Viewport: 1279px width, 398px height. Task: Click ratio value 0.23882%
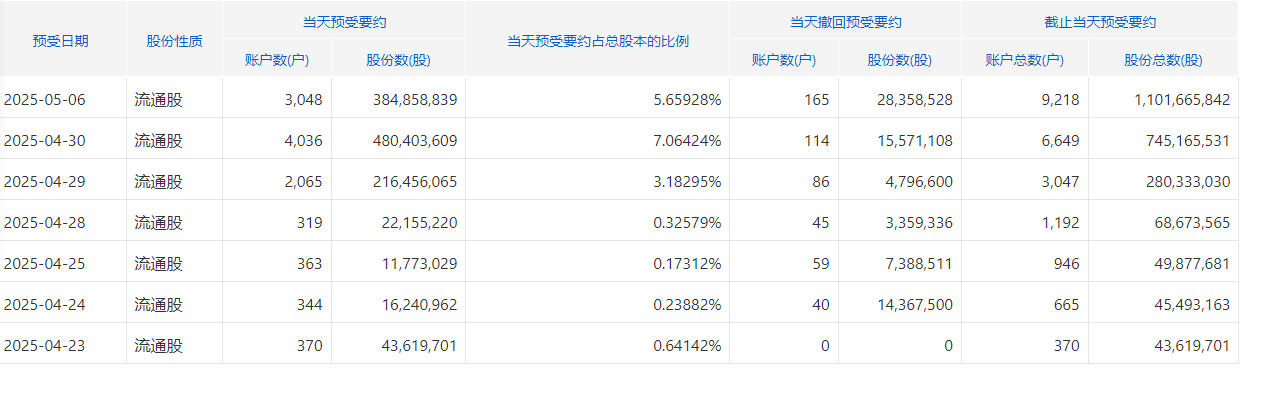pos(687,304)
